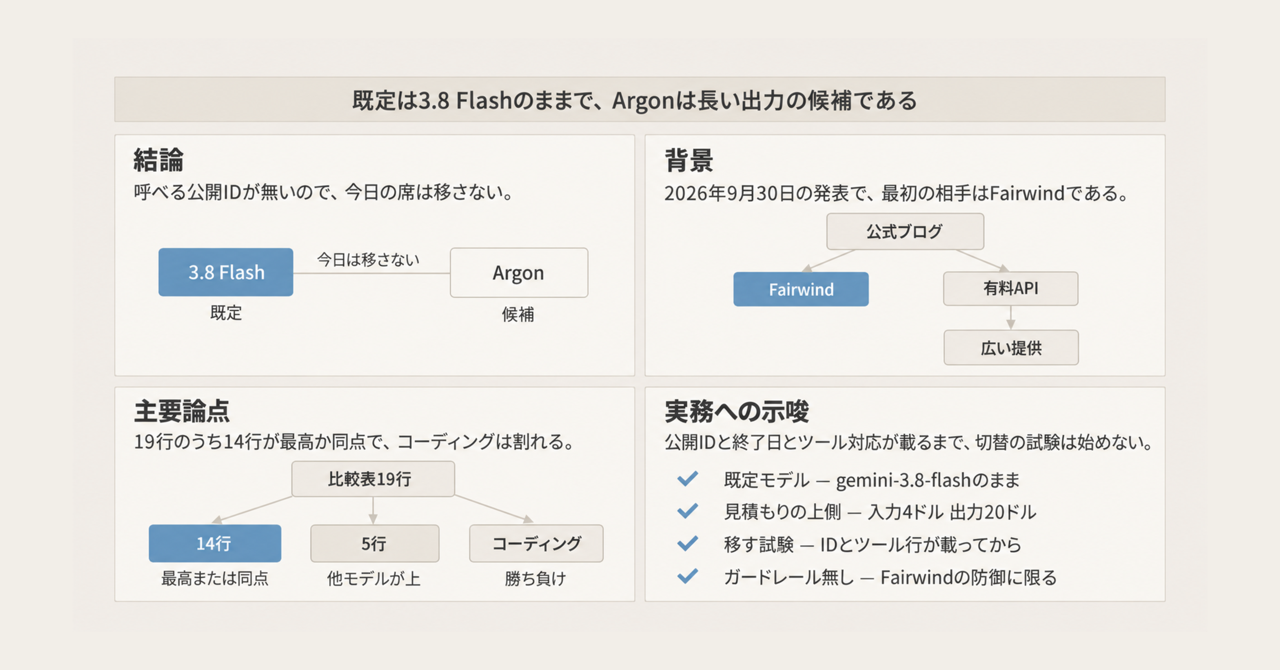Click the sentence 呼べる公開IDが無いので
Screen dimensions: 1280x670
323,193
